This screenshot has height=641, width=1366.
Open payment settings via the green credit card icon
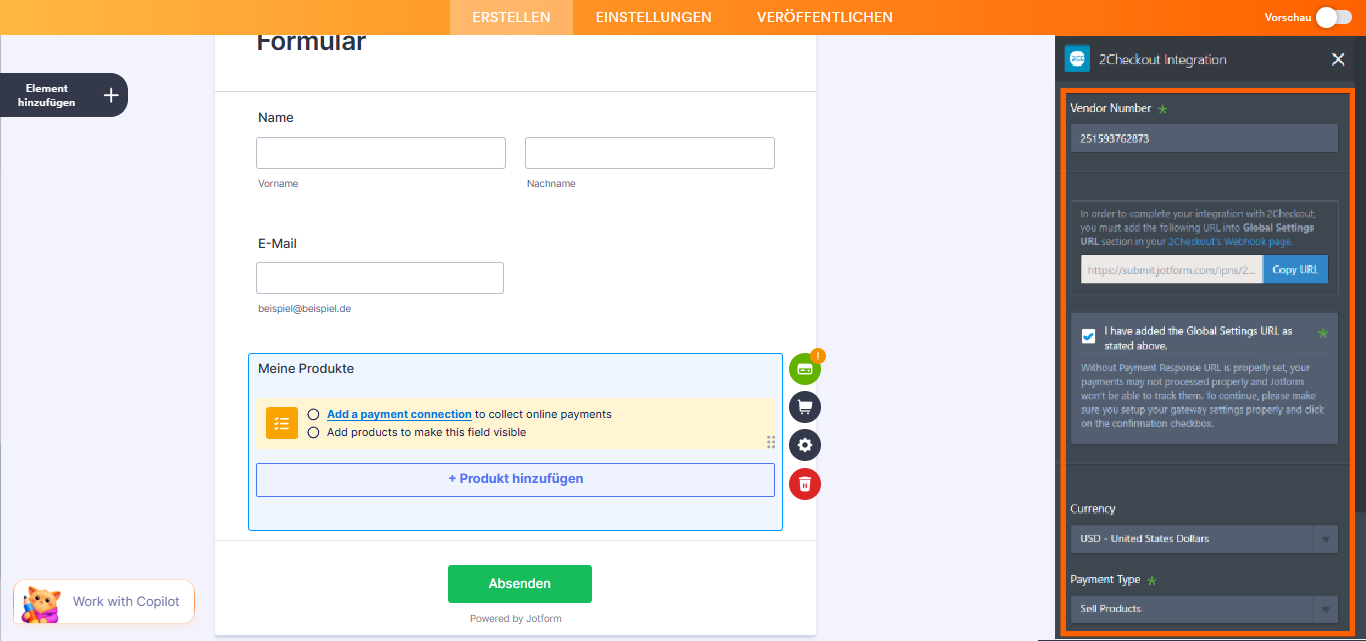click(805, 368)
